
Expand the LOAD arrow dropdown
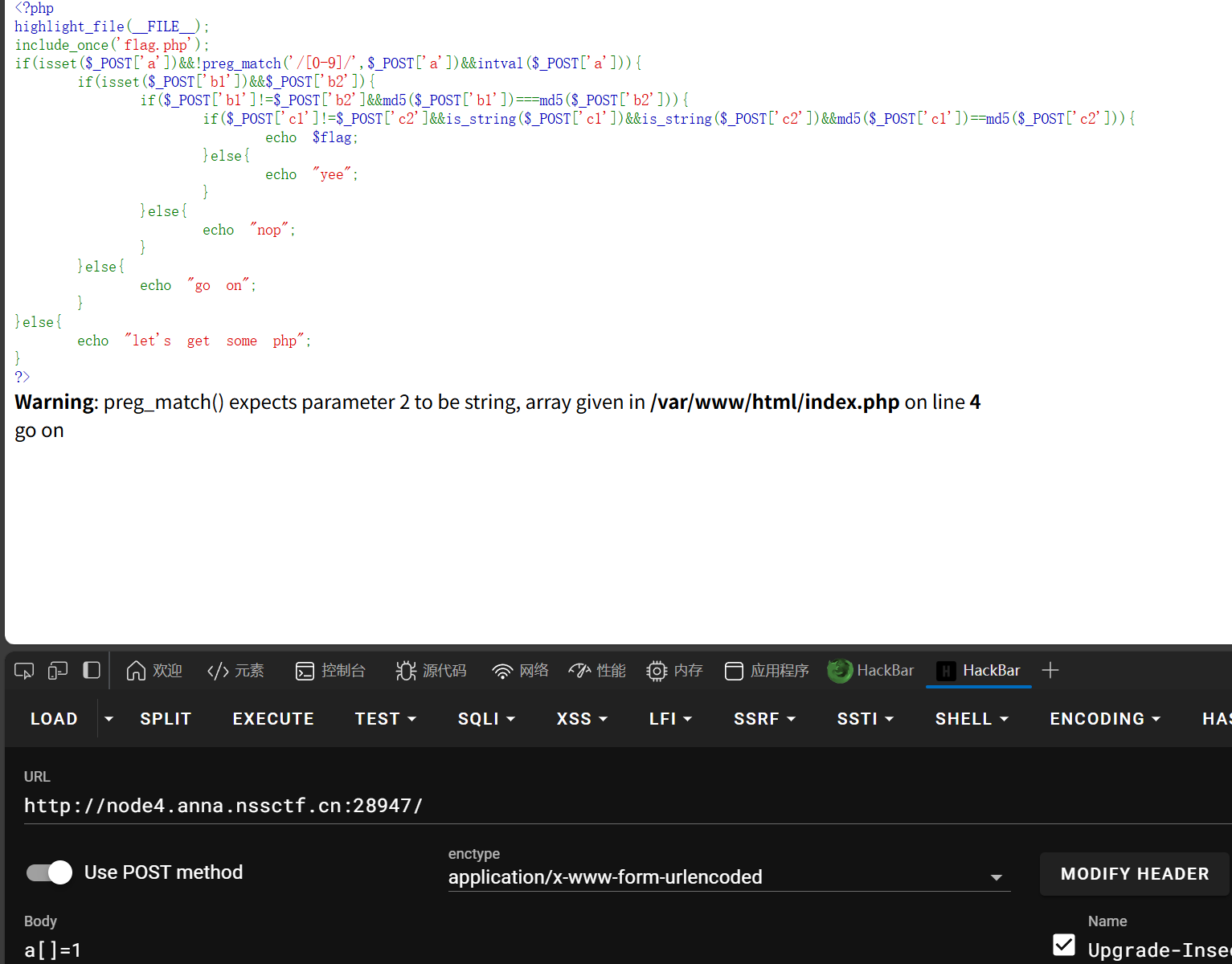pyautogui.click(x=108, y=719)
